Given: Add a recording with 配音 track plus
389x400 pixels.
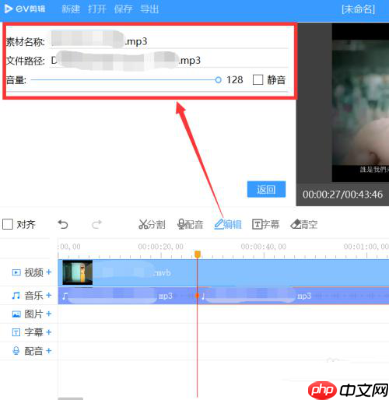Looking at the screenshot, I should tap(49, 350).
